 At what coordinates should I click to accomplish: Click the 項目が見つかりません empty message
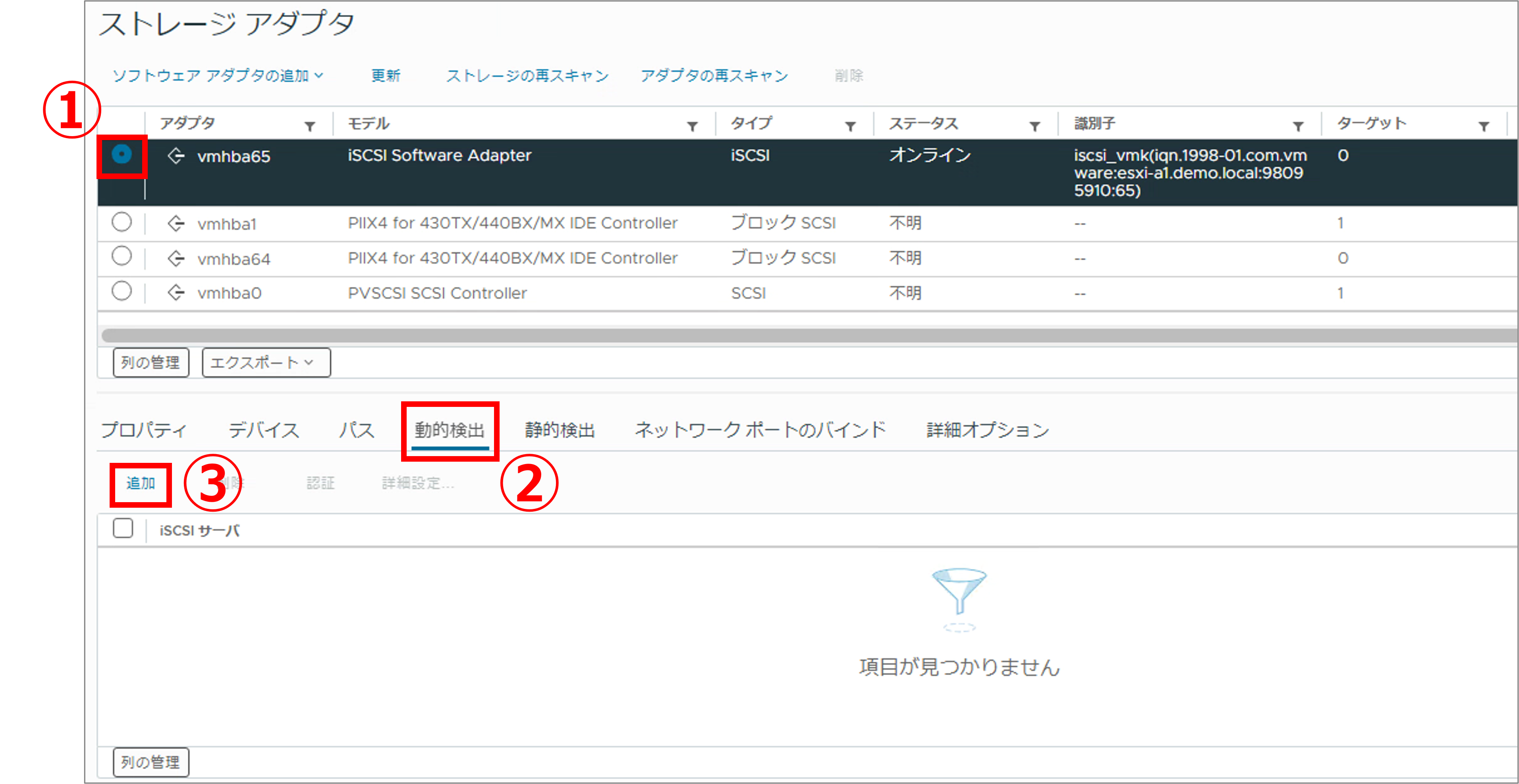tap(959, 666)
